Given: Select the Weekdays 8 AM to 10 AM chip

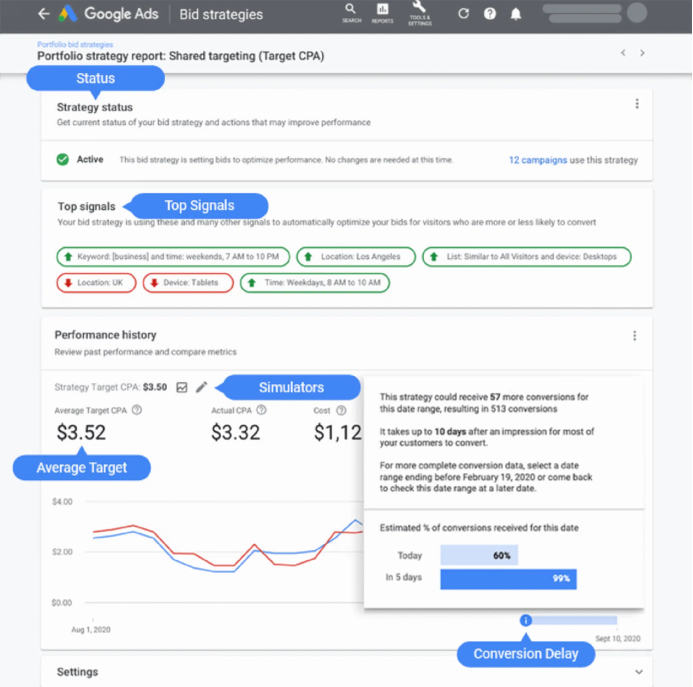Looking at the screenshot, I should (x=315, y=283).
